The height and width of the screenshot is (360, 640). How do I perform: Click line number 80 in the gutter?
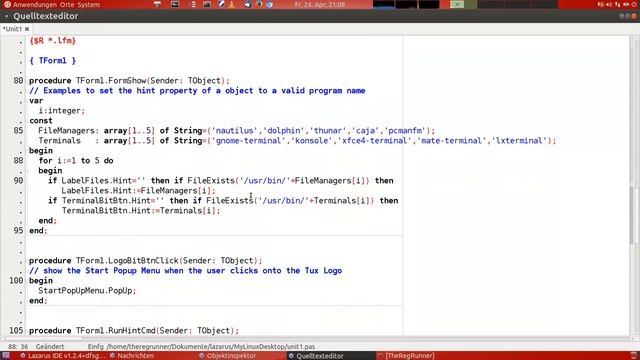point(18,80)
